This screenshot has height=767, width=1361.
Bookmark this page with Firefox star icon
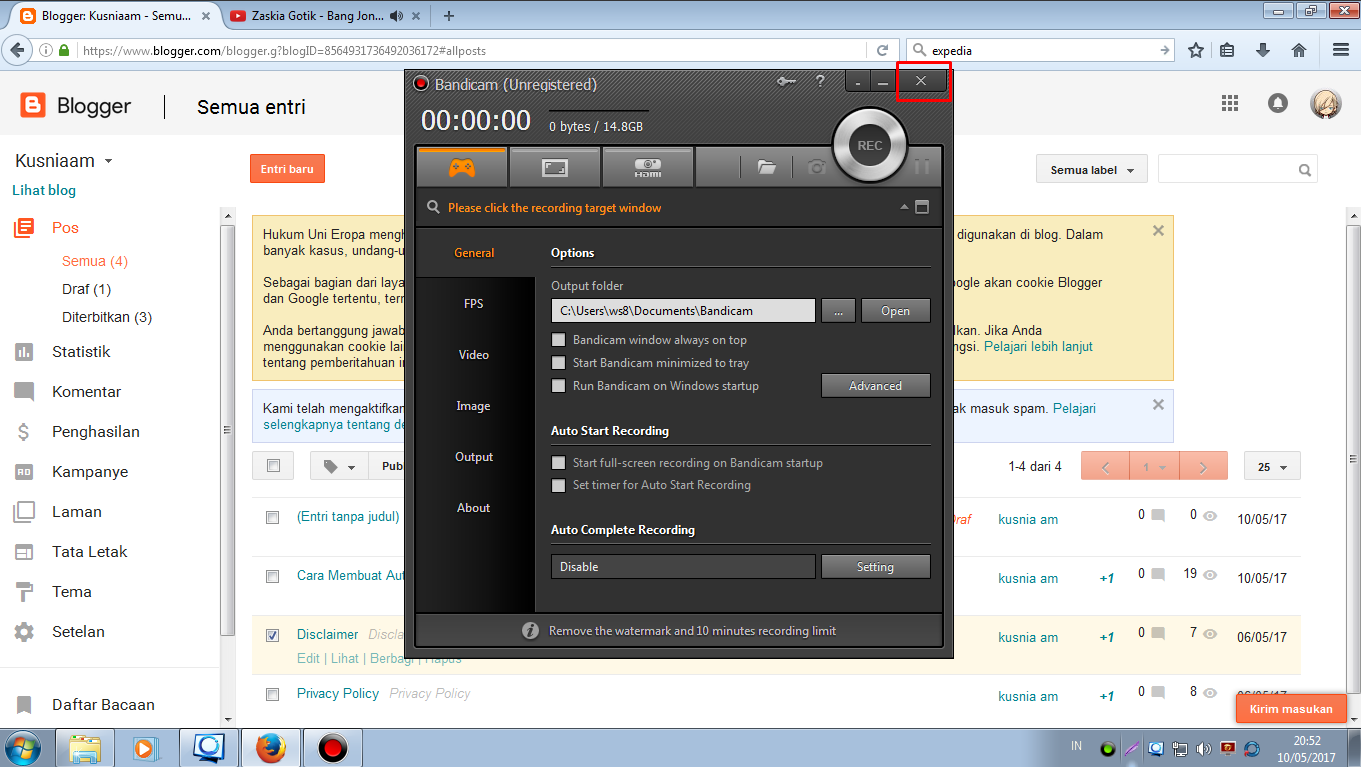1196,50
